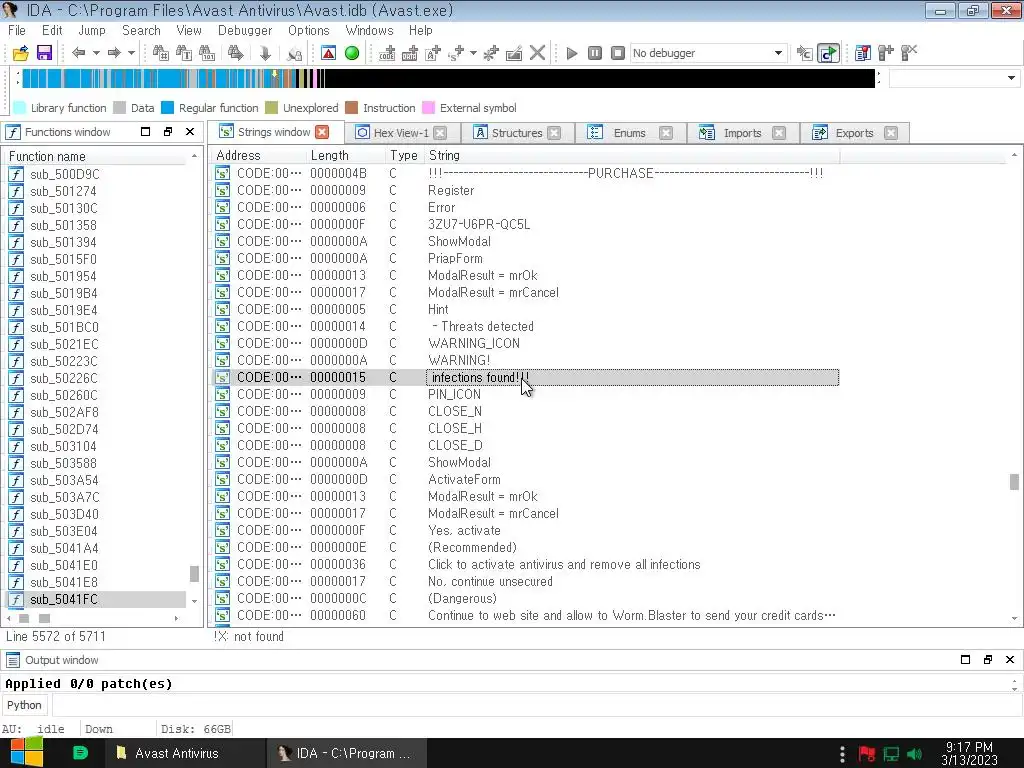This screenshot has width=1024, height=768.
Task: Toggle the C with green arrow icon
Action: click(828, 53)
